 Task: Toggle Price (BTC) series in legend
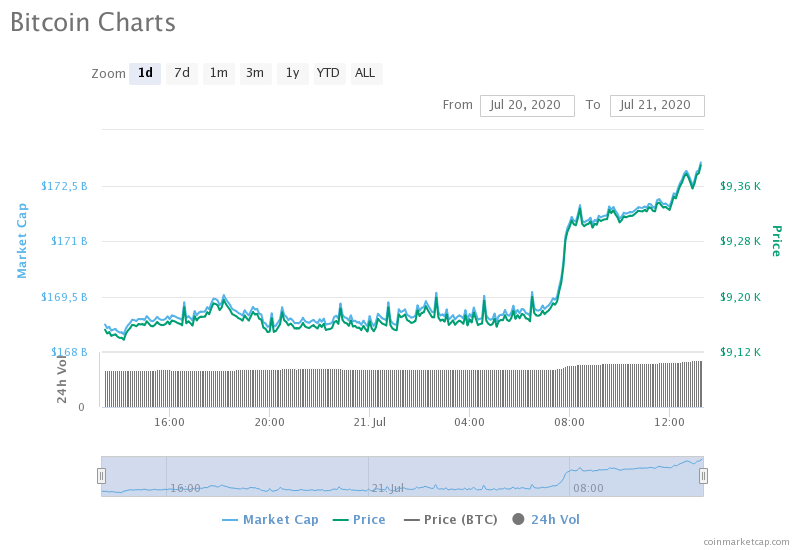[451, 520]
